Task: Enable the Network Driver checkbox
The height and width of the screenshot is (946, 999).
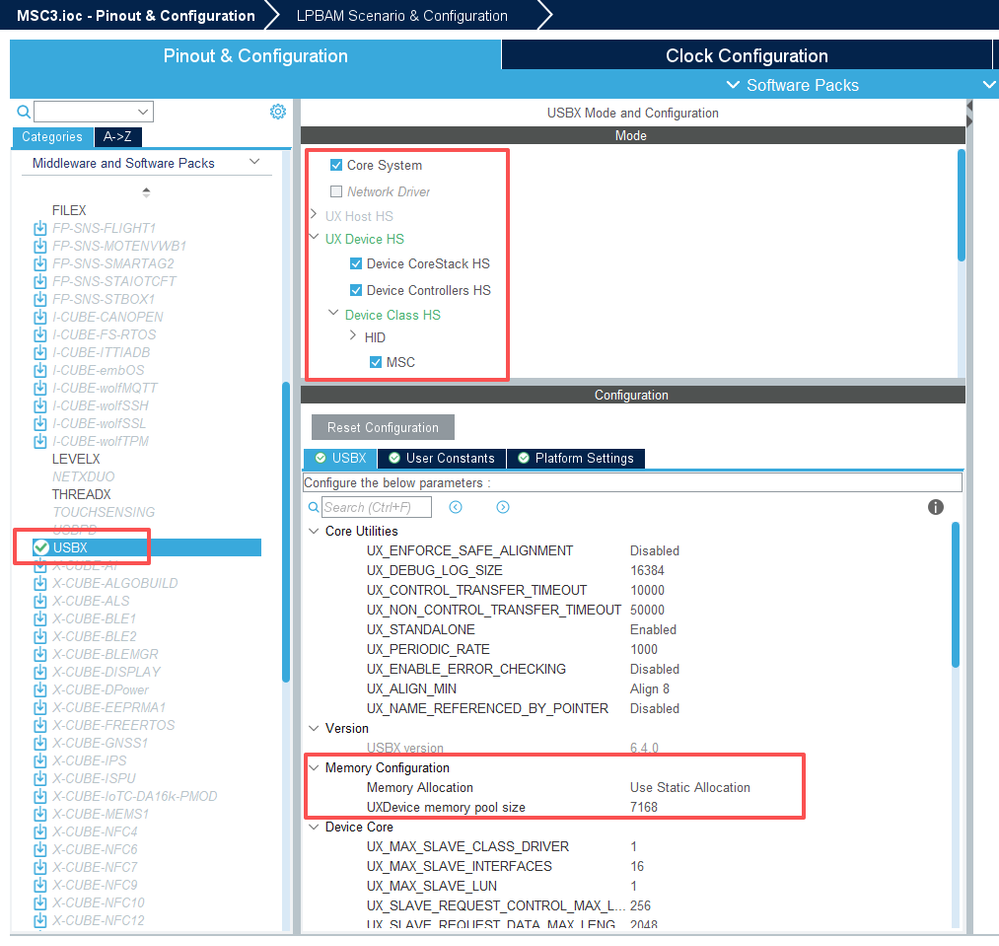Action: click(336, 191)
